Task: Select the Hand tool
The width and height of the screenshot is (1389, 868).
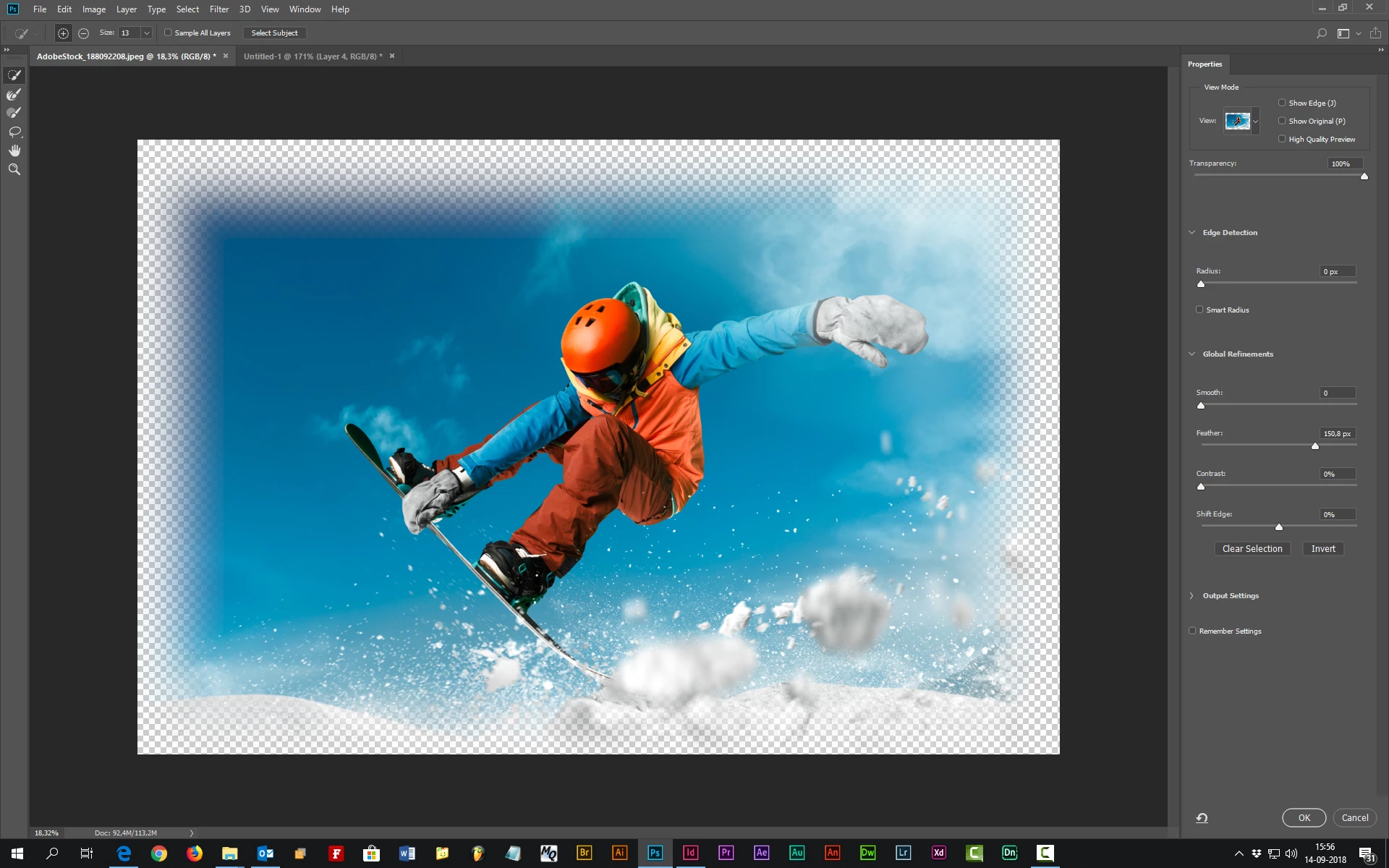Action: tap(14, 150)
